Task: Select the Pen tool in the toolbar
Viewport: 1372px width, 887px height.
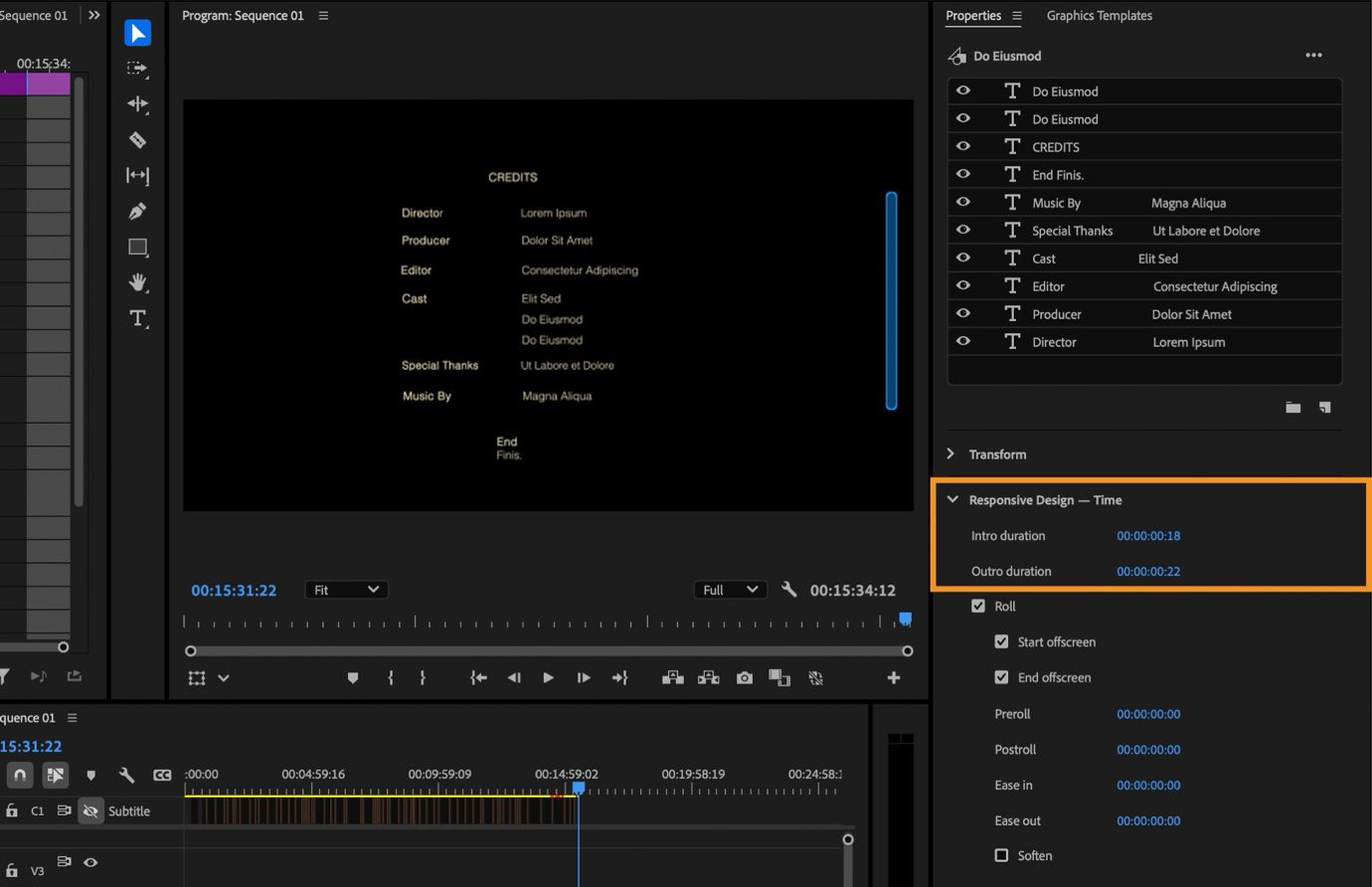Action: [x=137, y=211]
